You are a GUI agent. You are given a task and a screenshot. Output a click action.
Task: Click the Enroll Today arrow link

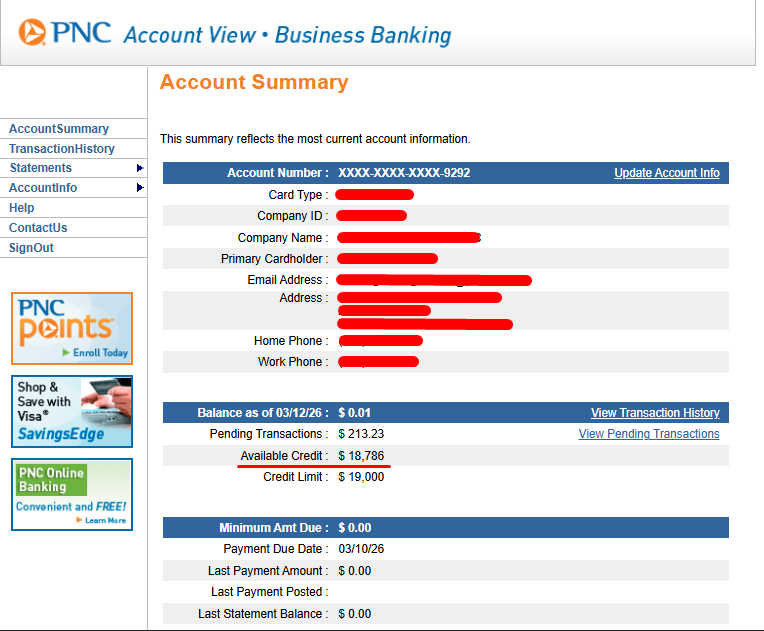[96, 353]
